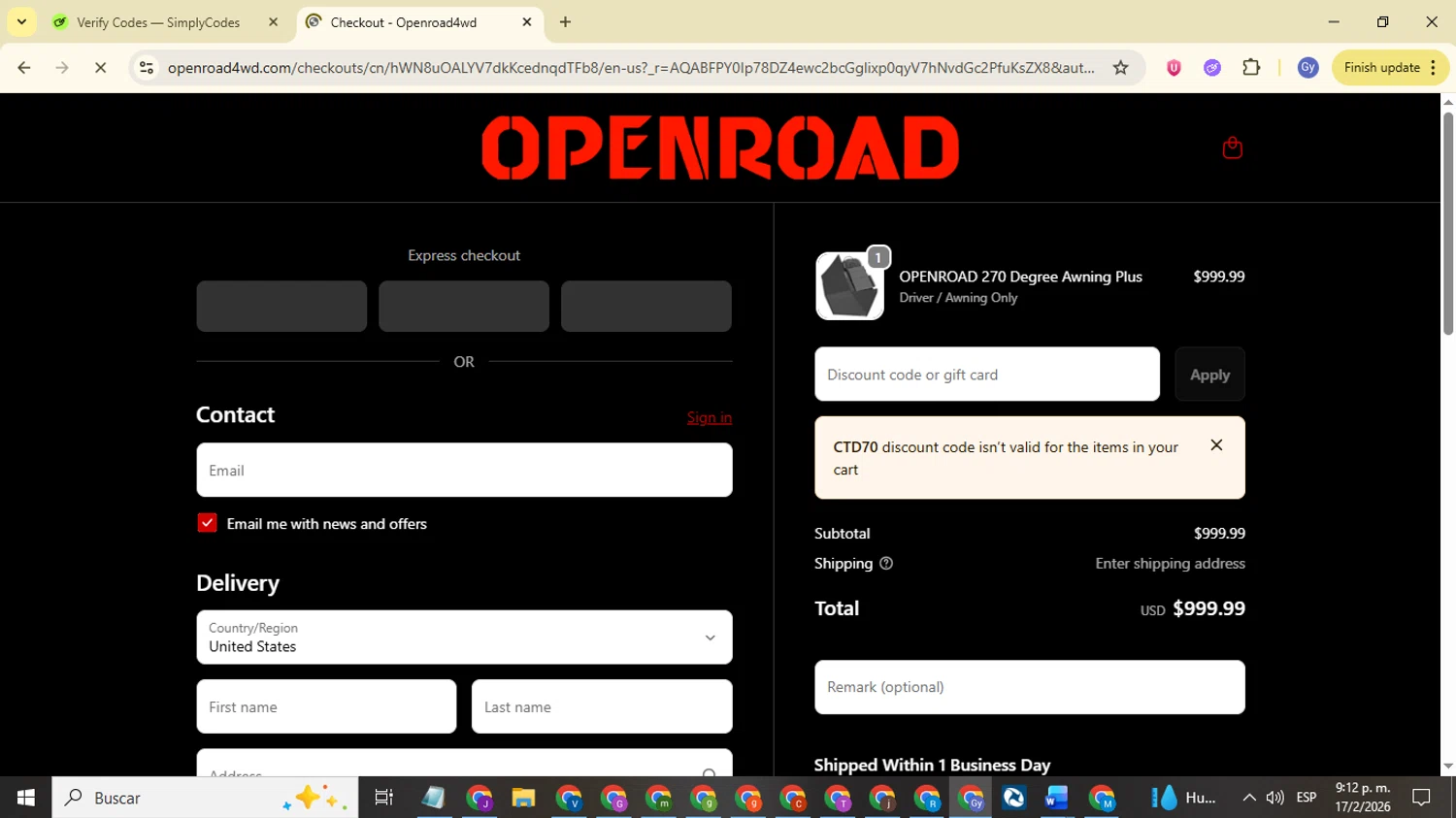This screenshot has width=1456, height=818.
Task: Click the third express checkout button
Action: click(646, 307)
